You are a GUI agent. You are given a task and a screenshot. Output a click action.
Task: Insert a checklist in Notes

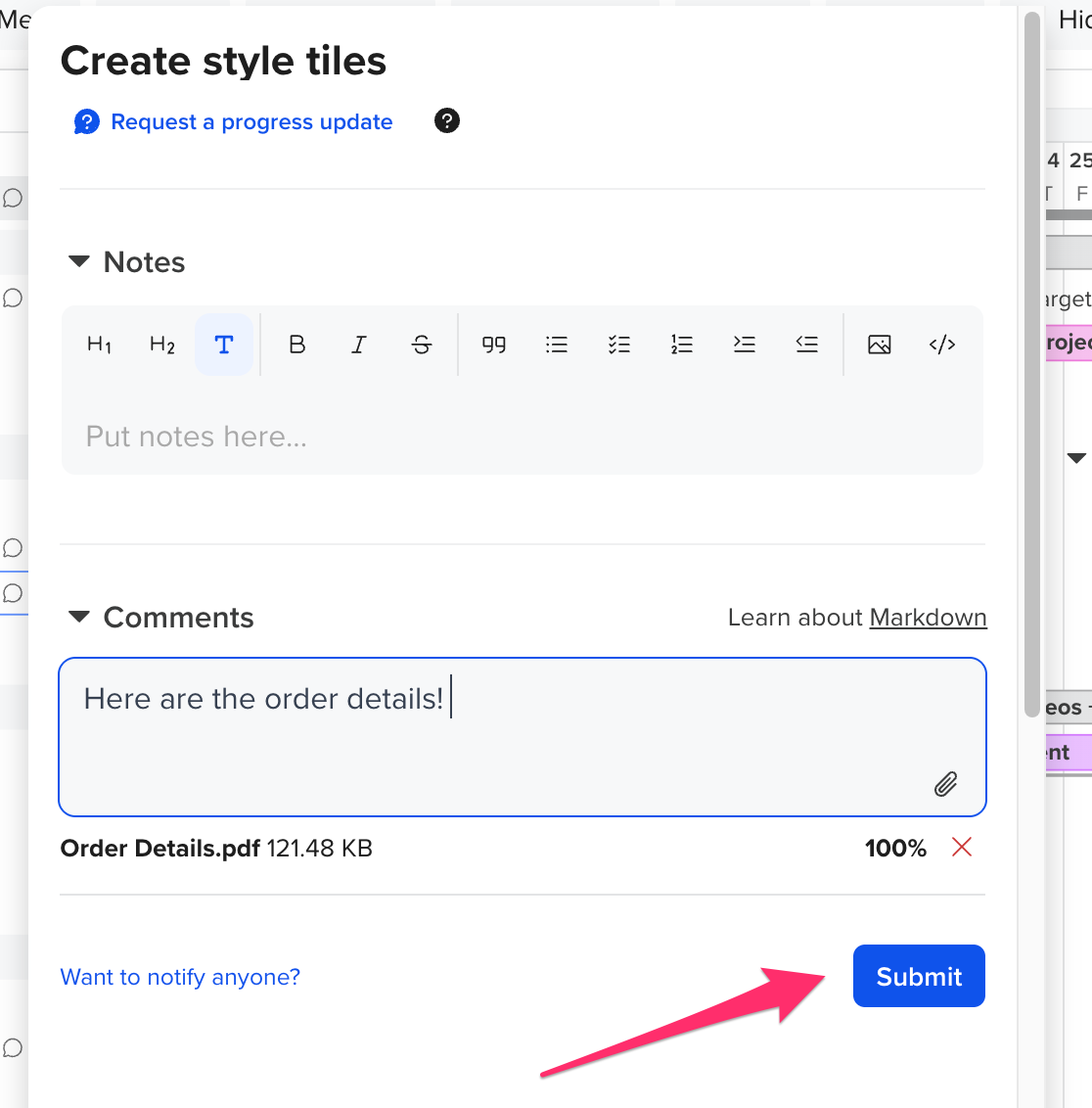click(x=619, y=345)
